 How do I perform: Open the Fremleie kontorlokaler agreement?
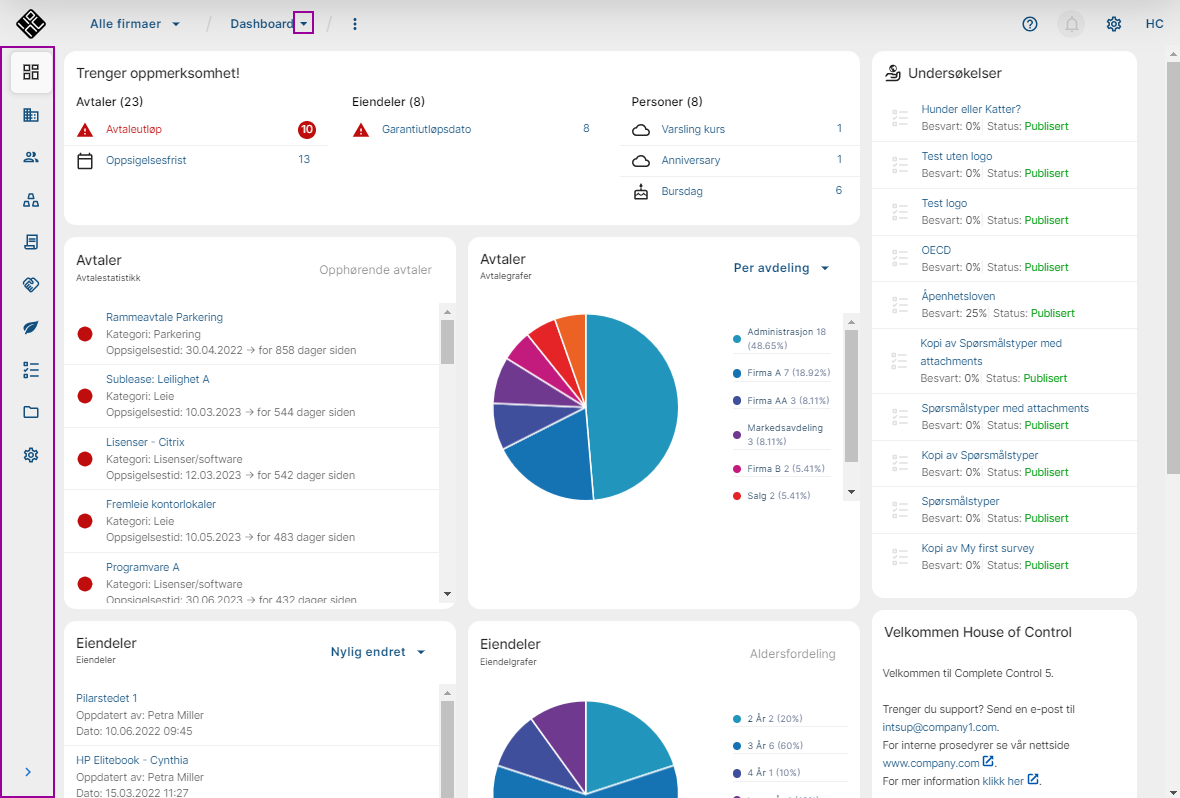[161, 504]
